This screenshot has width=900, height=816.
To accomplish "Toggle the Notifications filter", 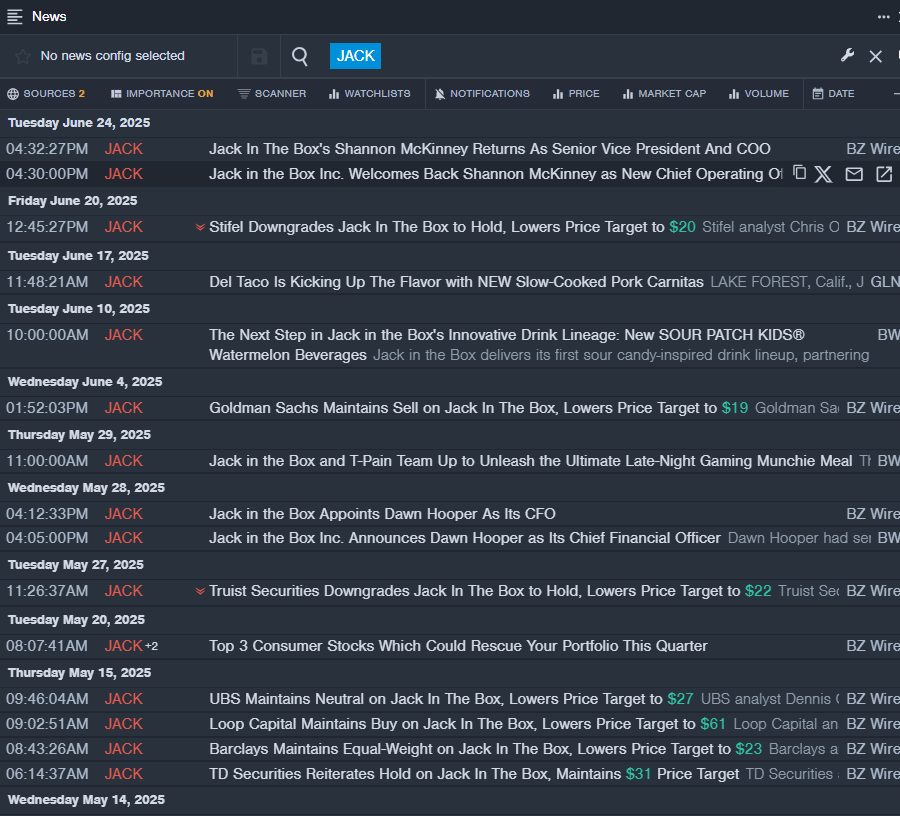I will pos(482,94).
